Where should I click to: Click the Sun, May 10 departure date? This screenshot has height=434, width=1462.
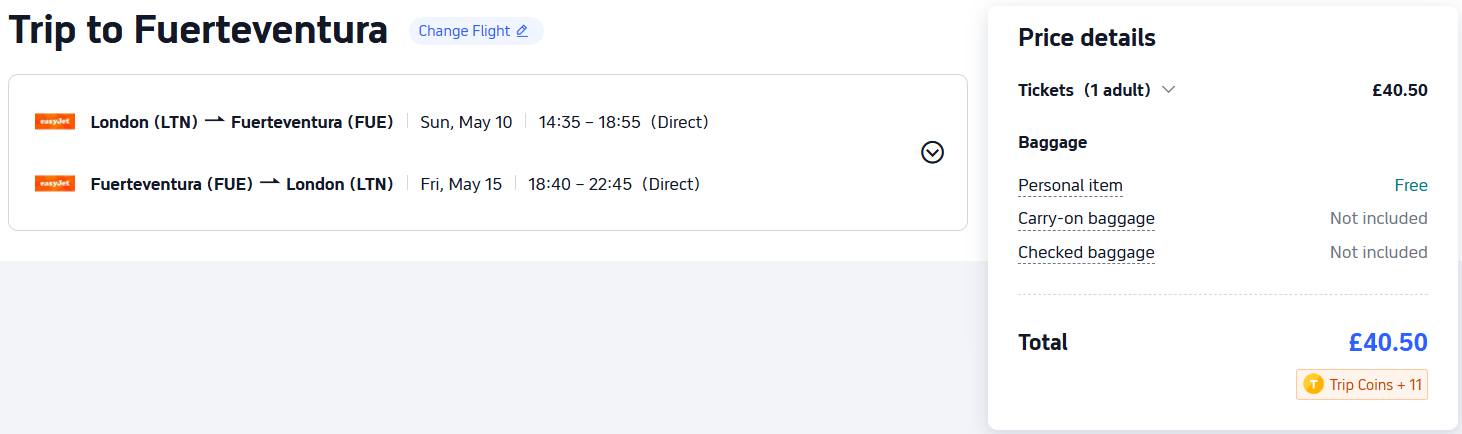pos(466,122)
